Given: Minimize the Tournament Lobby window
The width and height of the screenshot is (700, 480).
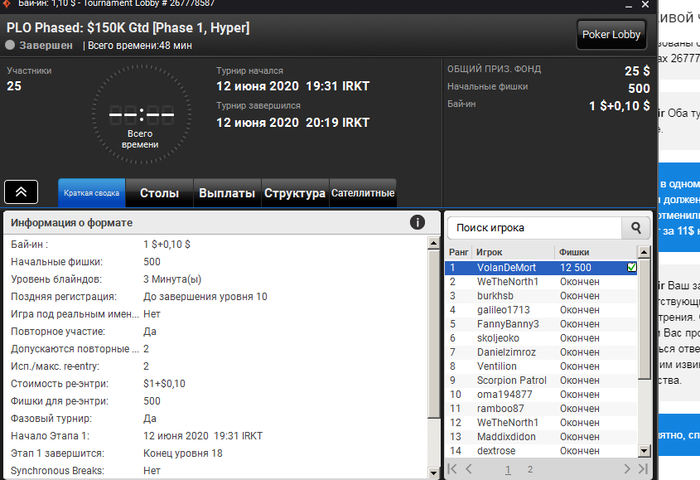Looking at the screenshot, I should point(629,4).
